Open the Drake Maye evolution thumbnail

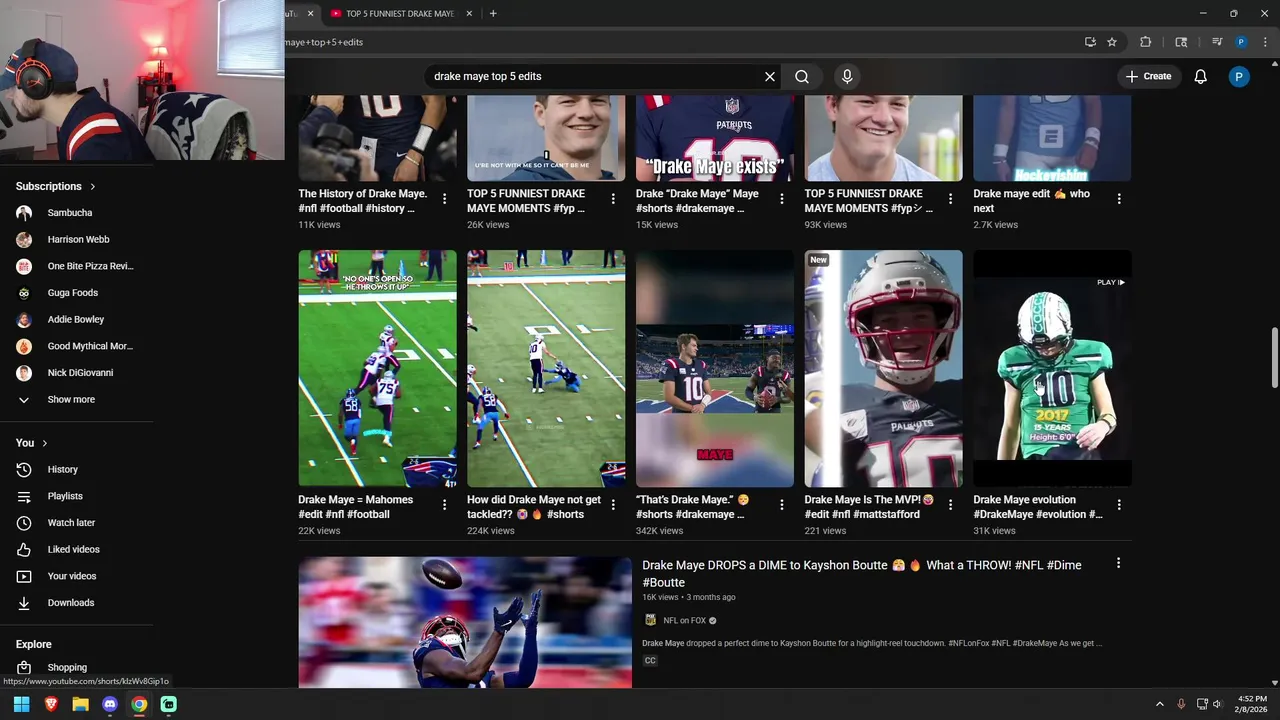(1052, 368)
